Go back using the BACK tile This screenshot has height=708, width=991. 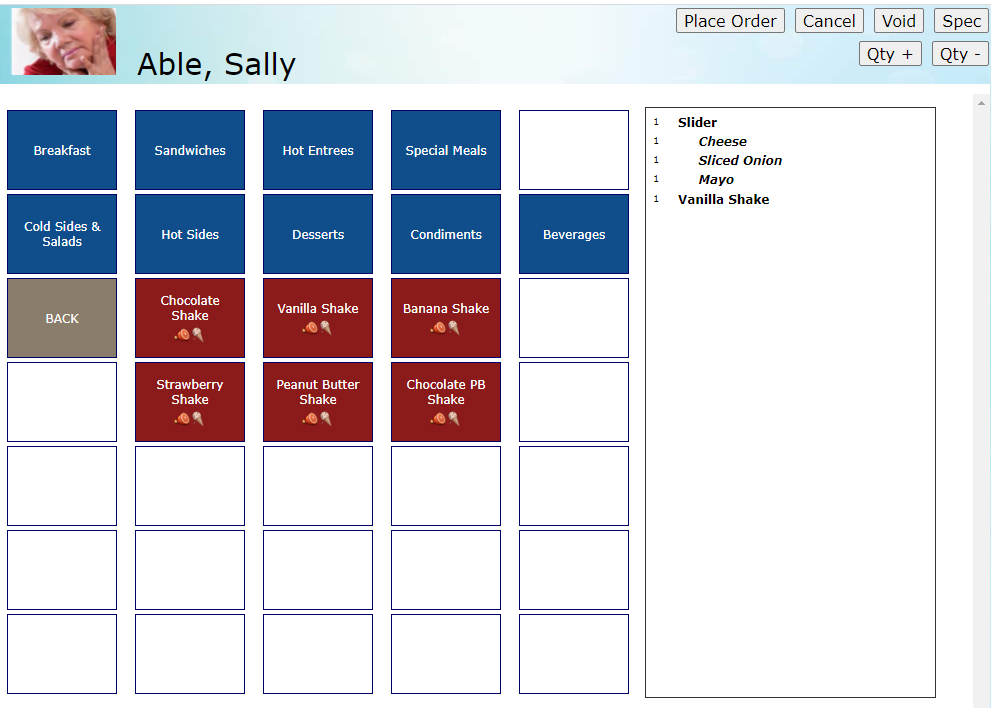[62, 318]
